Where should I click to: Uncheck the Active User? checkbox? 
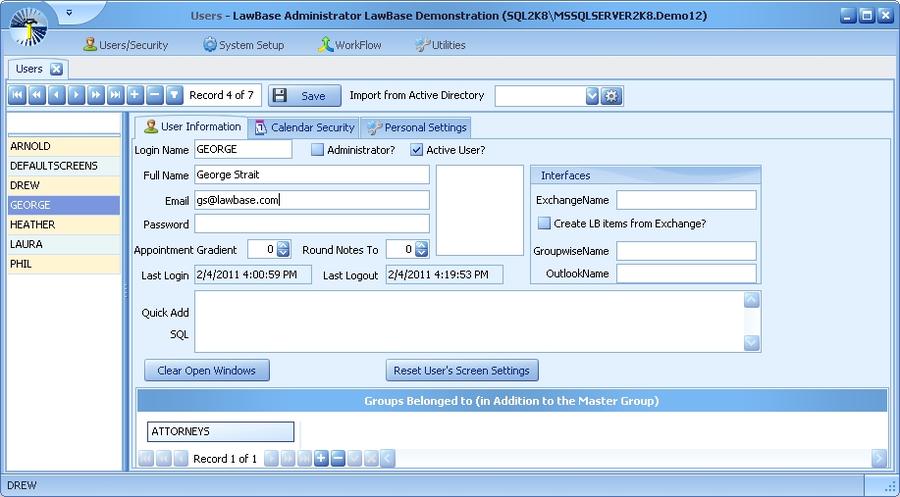click(x=417, y=150)
